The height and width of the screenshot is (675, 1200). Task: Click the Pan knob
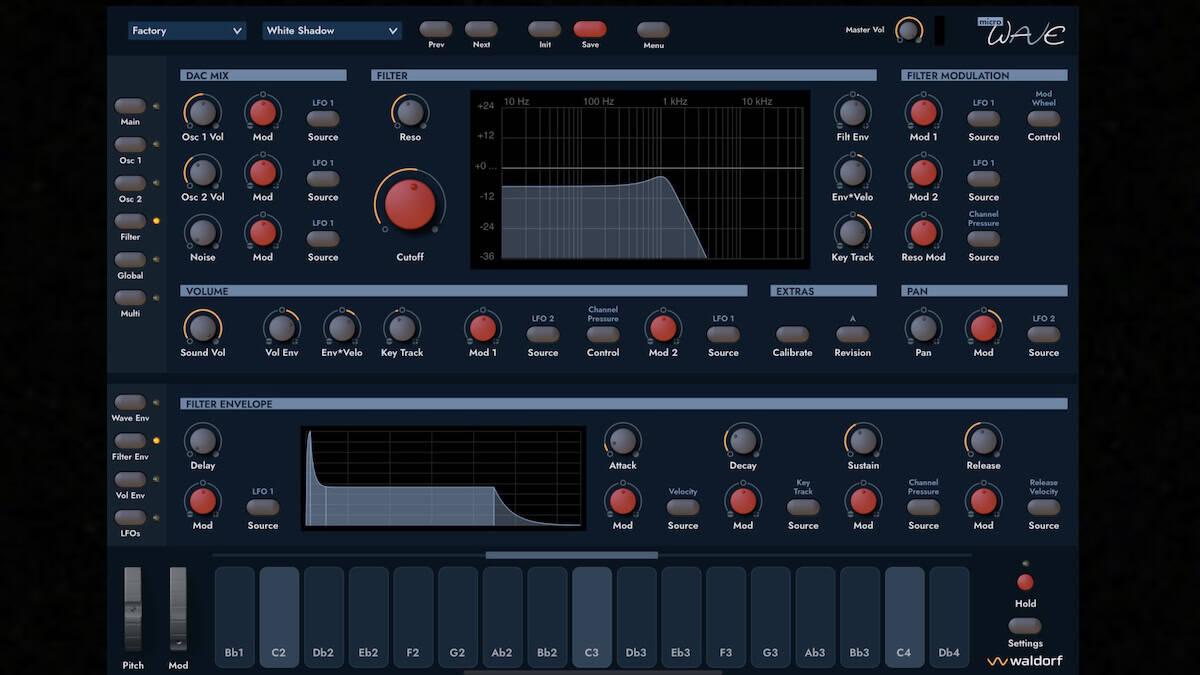click(x=923, y=327)
